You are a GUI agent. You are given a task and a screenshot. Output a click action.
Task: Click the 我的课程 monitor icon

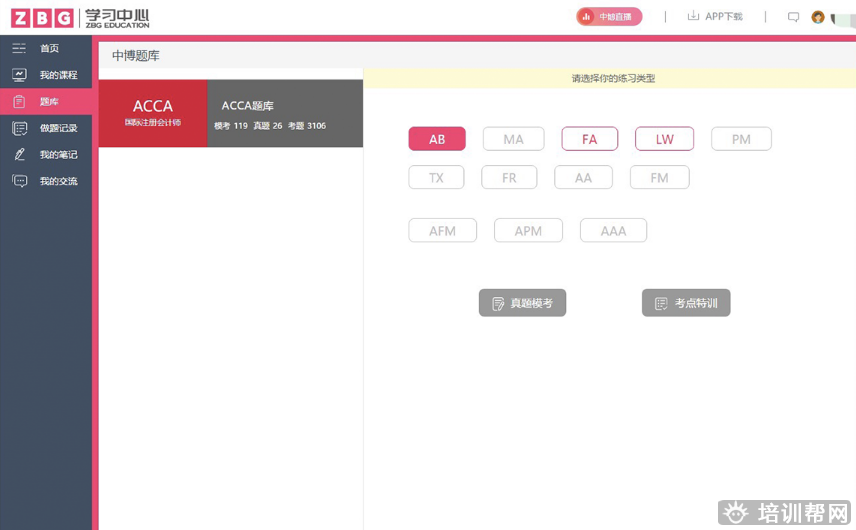(x=19, y=75)
